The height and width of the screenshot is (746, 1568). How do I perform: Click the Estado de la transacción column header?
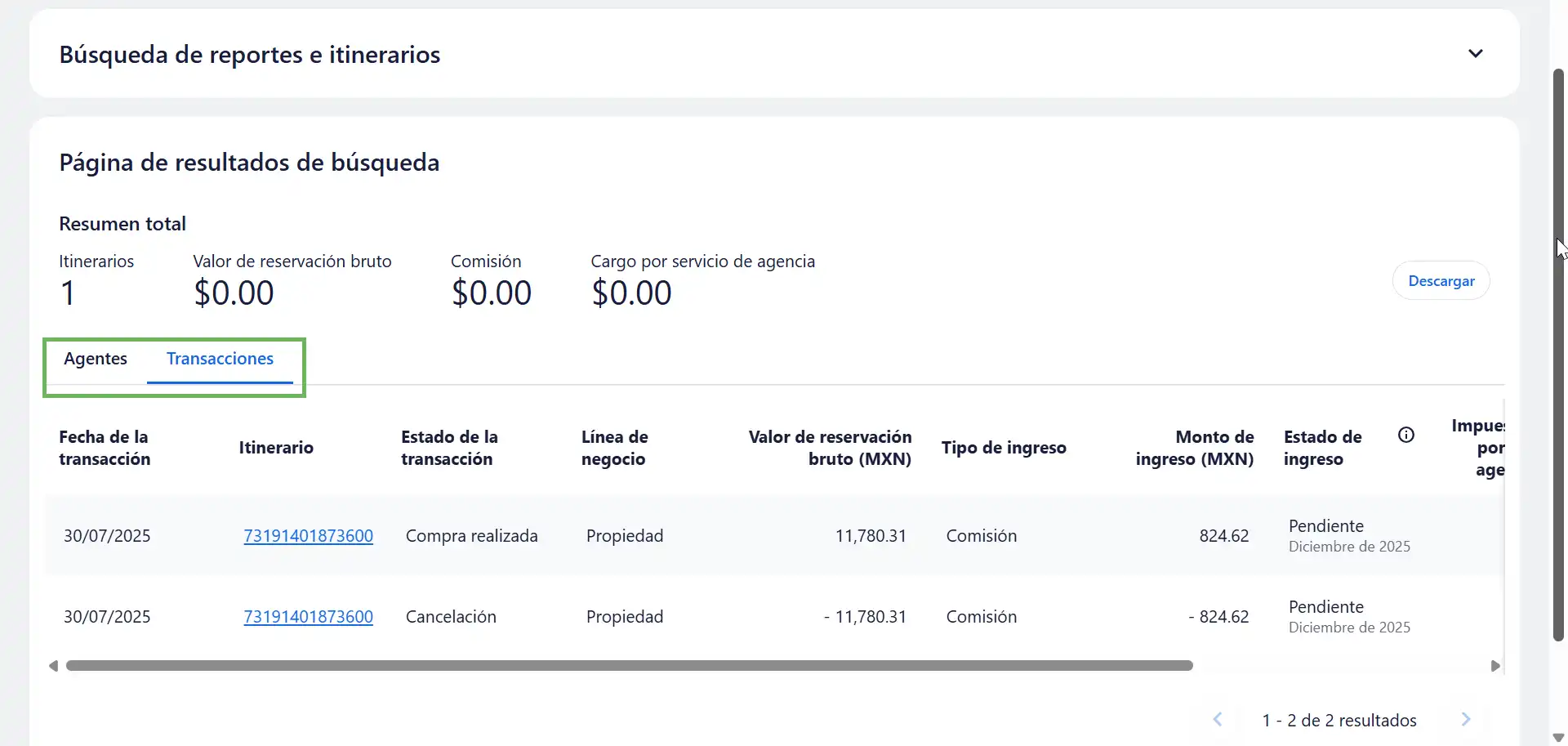(449, 448)
